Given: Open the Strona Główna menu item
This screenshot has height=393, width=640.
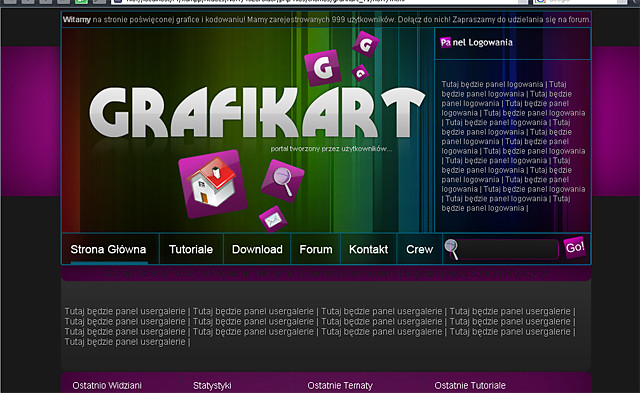Looking at the screenshot, I should [x=108, y=249].
